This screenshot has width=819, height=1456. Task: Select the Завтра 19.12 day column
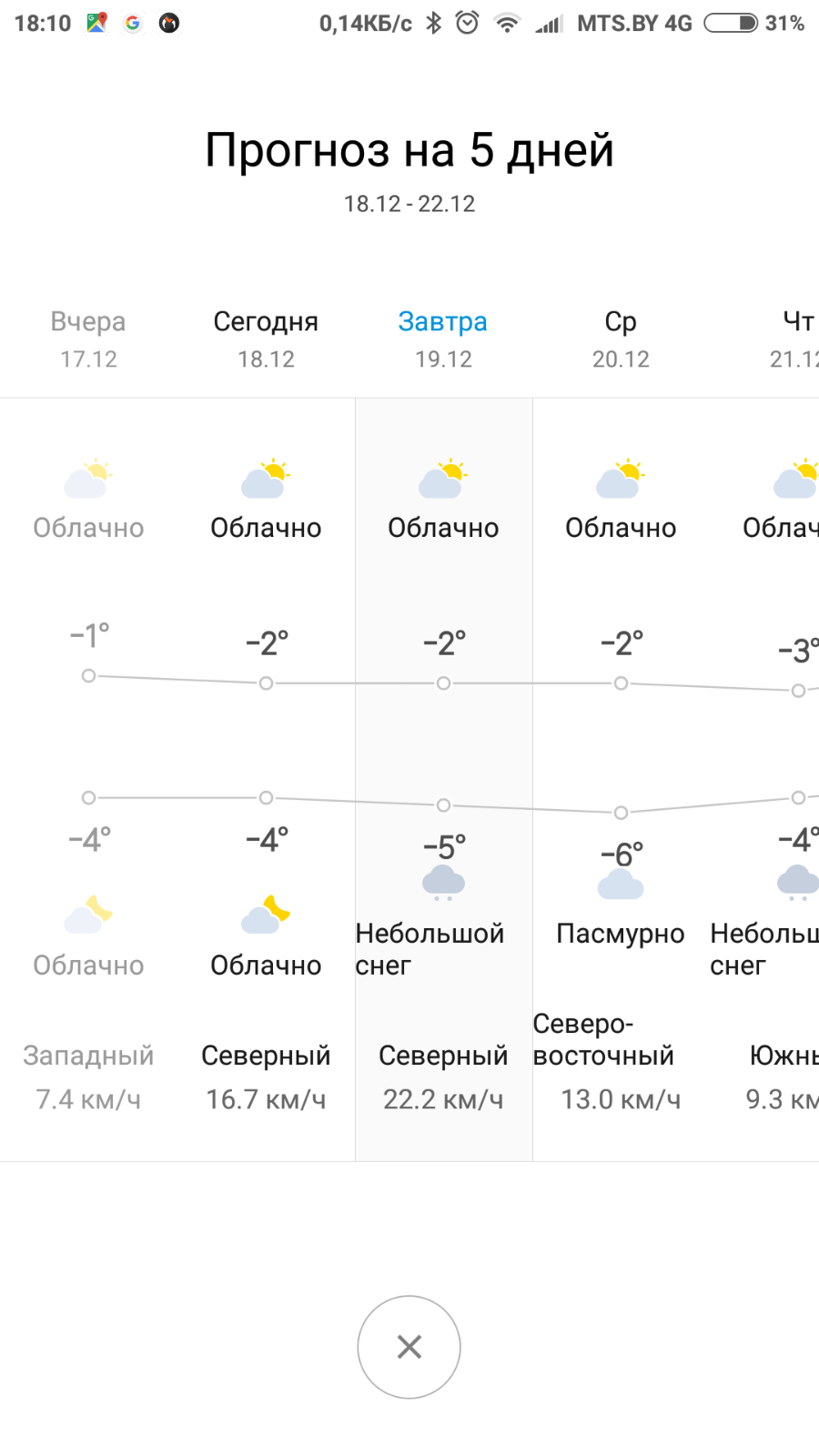(x=443, y=339)
